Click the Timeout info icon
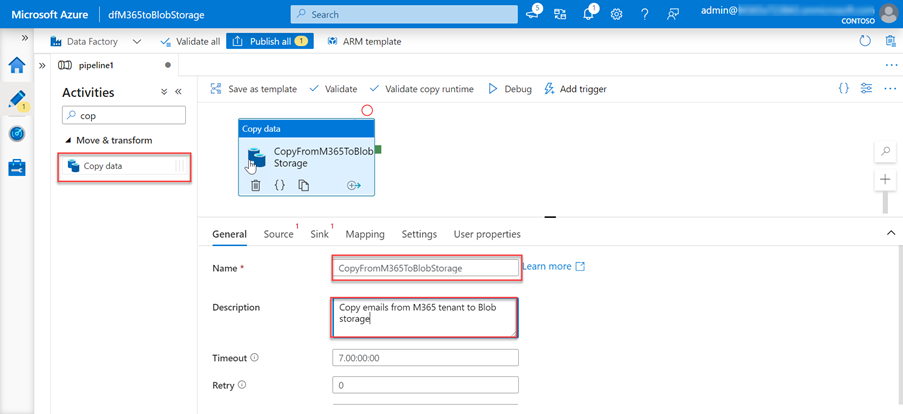 [255, 358]
